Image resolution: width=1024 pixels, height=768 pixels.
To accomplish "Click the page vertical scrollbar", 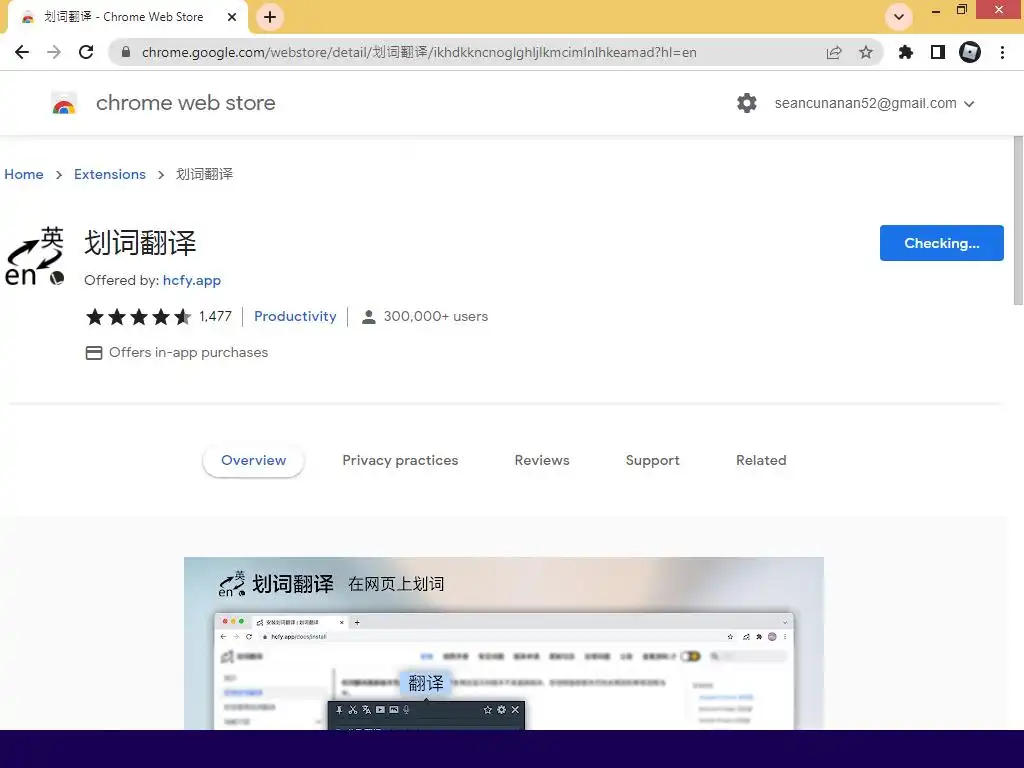I will coord(1018,220).
